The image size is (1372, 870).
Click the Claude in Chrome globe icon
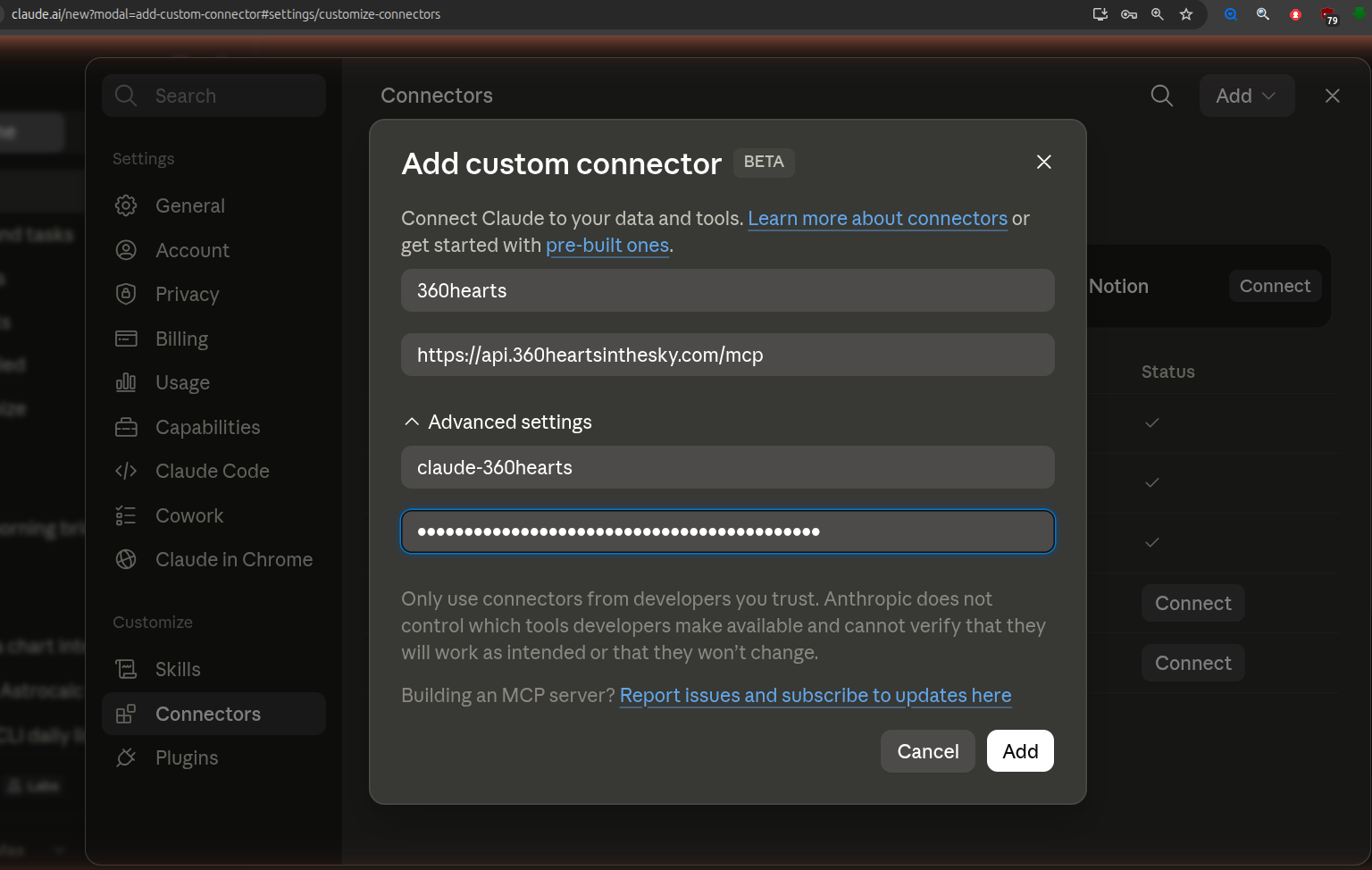coord(126,559)
